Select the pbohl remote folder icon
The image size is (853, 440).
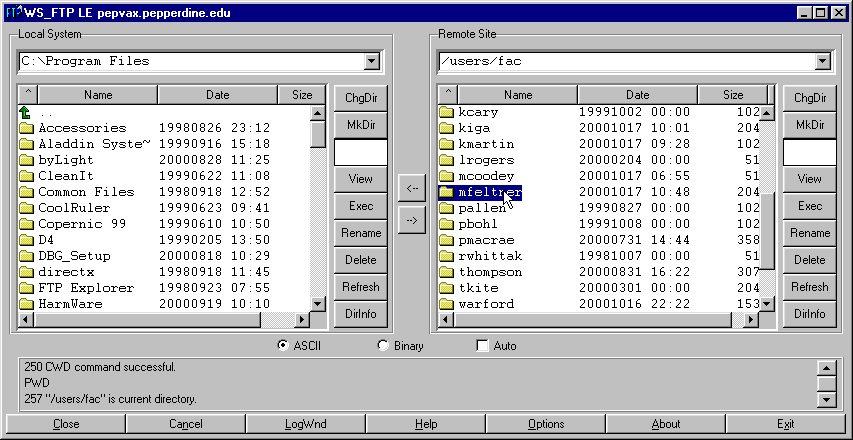tap(447, 224)
